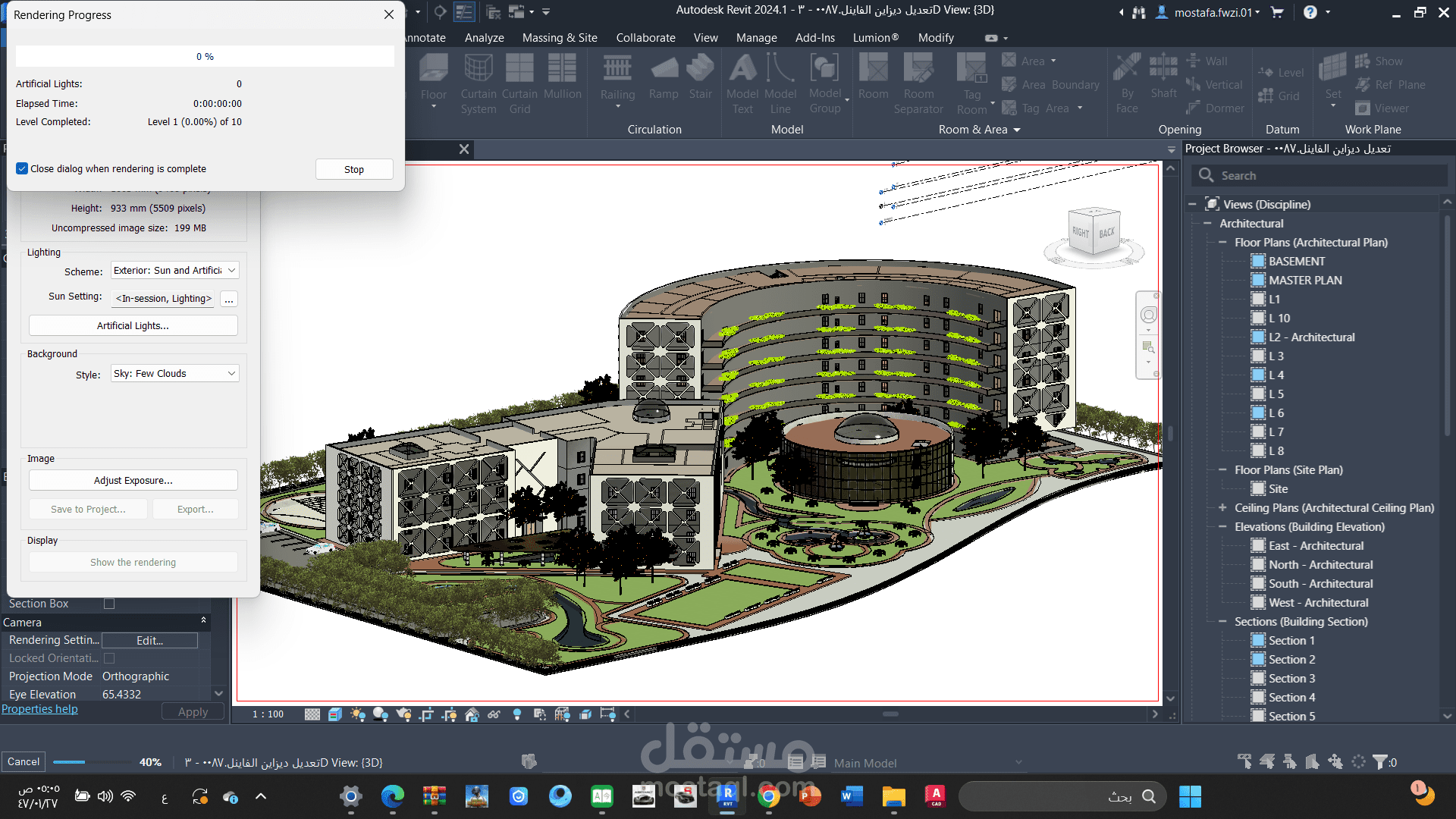The image size is (1456, 819).
Task: Collapse Sections (Building Section) node
Action: tap(1222, 621)
